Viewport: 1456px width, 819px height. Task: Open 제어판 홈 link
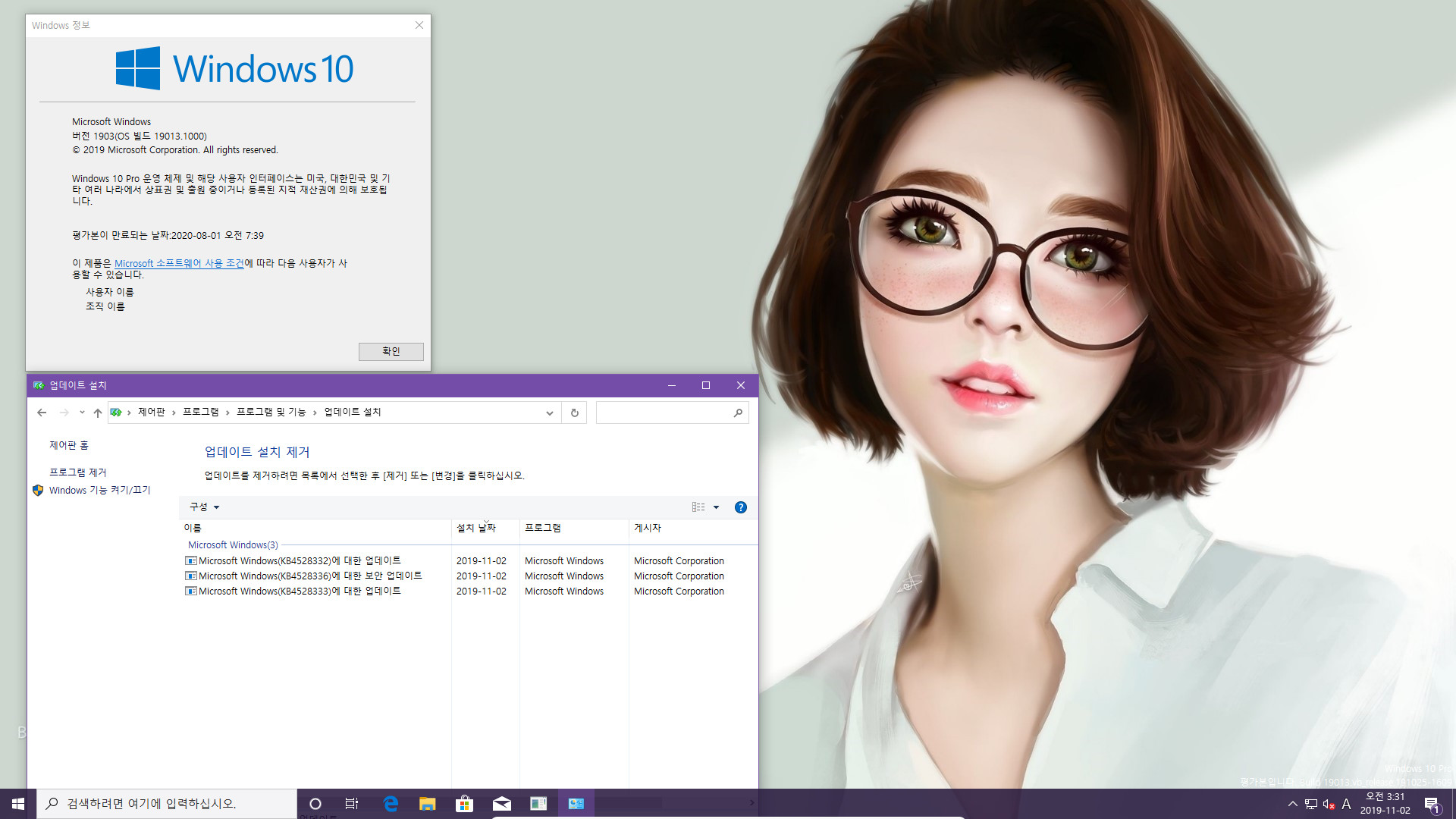pyautogui.click(x=69, y=445)
